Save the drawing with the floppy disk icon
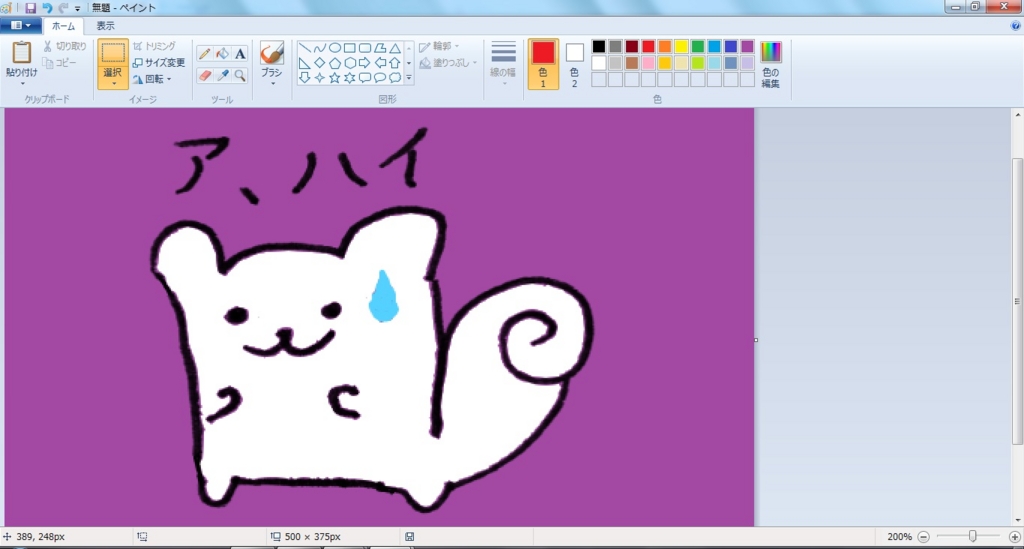 coord(30,8)
